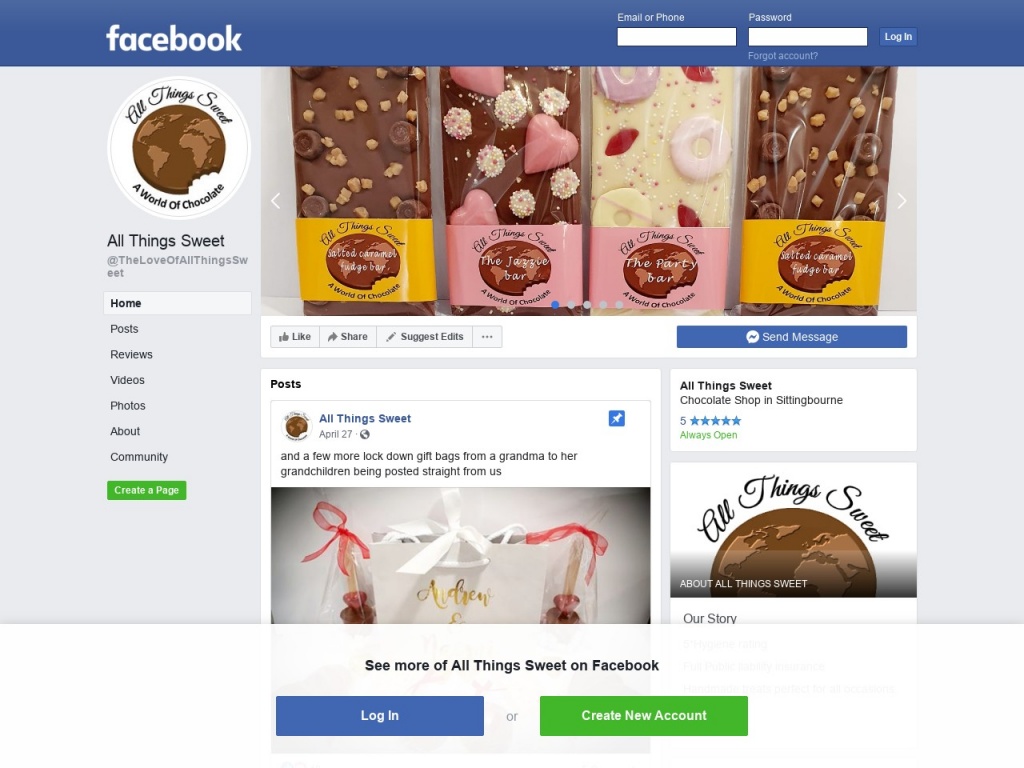
Task: Click the post author's small avatar
Action: click(296, 426)
